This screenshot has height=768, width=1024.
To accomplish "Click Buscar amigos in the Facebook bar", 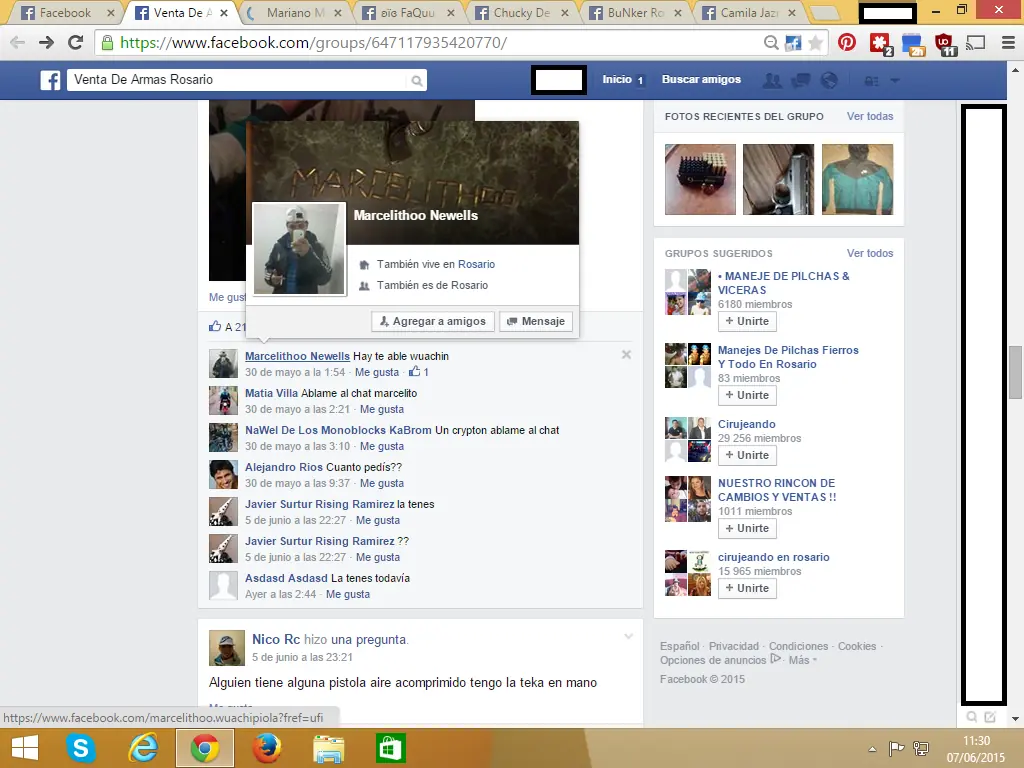I will [701, 80].
